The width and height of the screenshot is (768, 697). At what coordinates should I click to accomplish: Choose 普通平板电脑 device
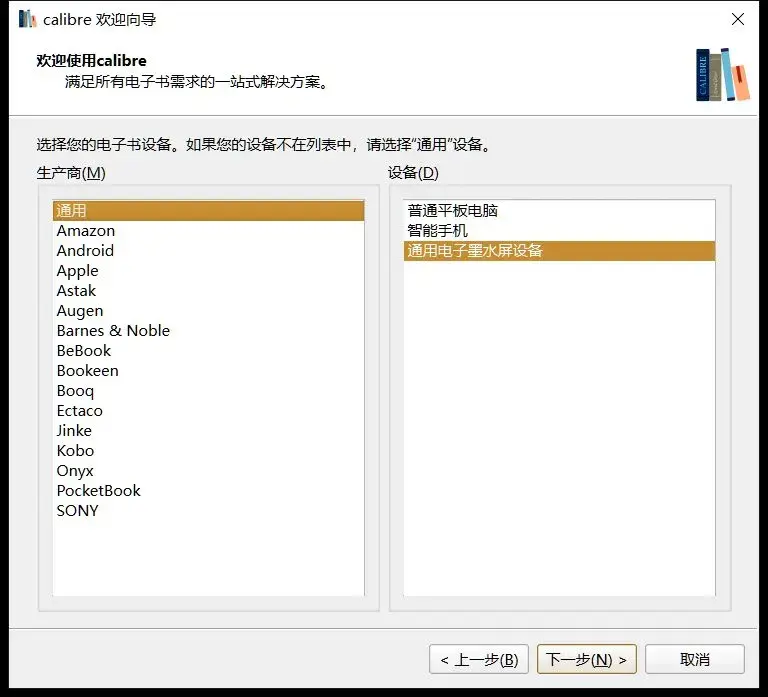coord(559,211)
